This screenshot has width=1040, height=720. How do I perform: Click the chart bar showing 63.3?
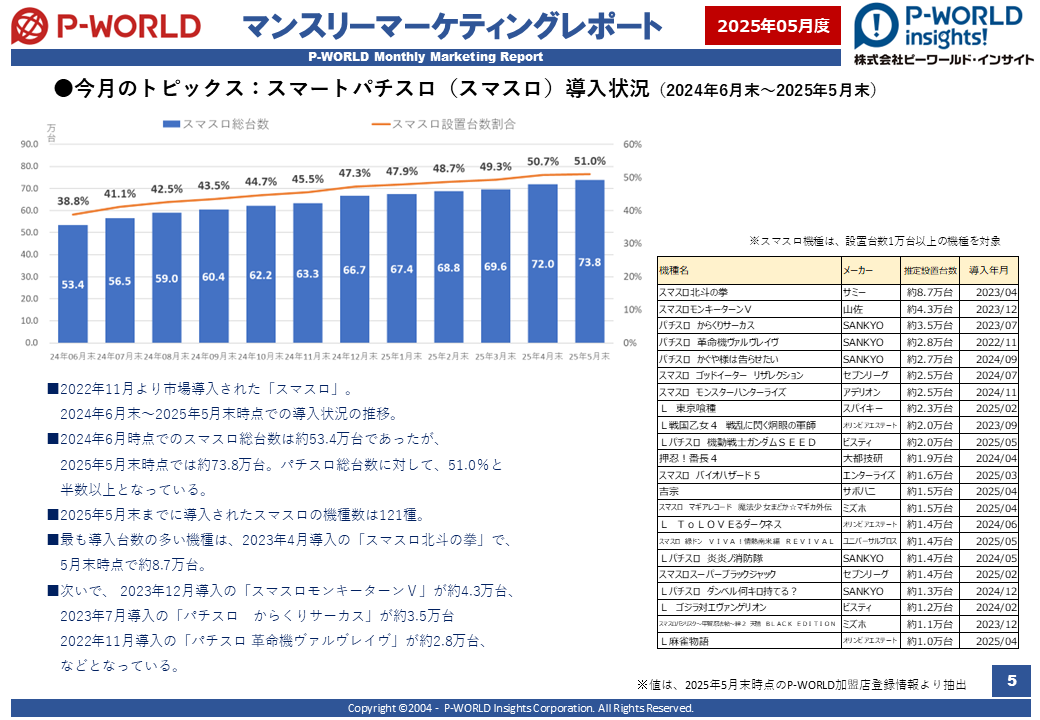pos(308,273)
